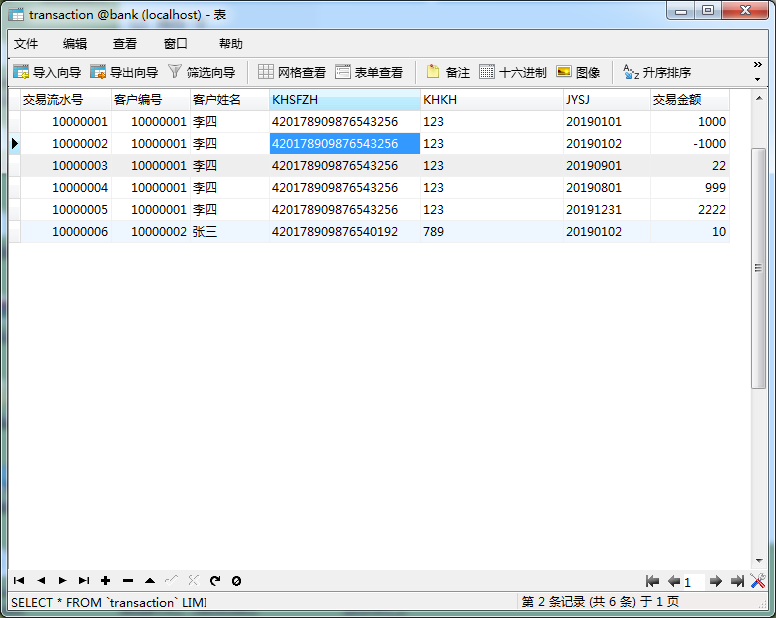Open the 编辑 menu
This screenshot has width=776, height=618.
pos(75,44)
